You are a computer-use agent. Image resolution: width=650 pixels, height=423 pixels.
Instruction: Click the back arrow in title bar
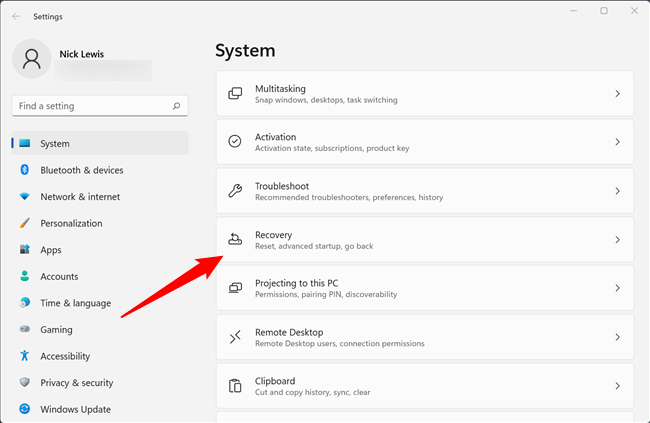pyautogui.click(x=16, y=16)
